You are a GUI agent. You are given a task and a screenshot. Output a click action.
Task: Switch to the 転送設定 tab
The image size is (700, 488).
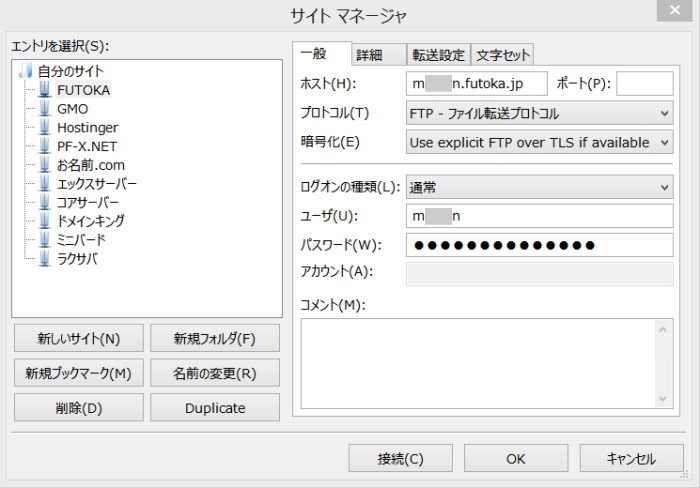[x=438, y=55]
